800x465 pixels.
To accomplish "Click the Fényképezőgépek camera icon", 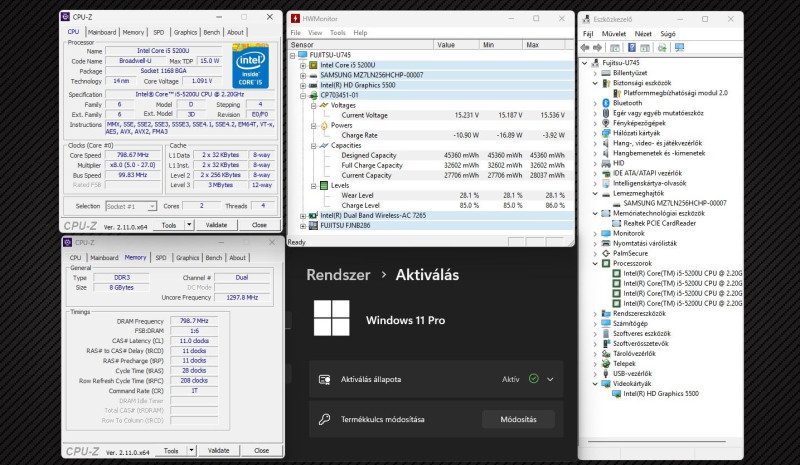I will tap(606, 123).
